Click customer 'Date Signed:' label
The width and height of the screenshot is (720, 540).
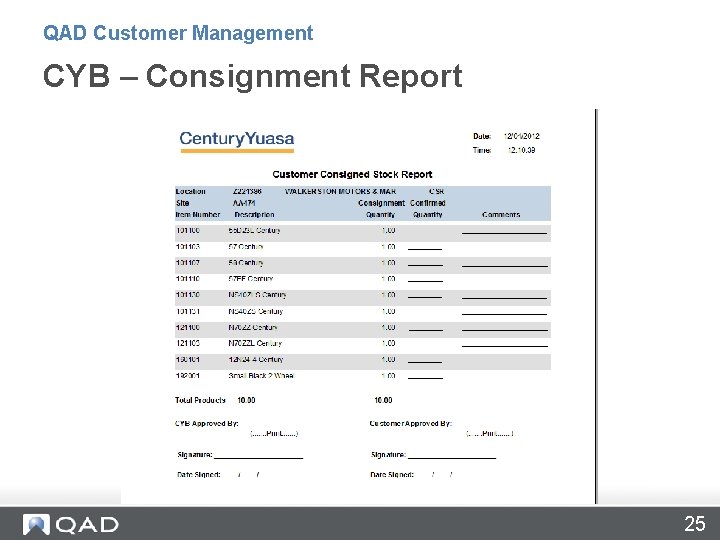pyautogui.click(x=392, y=475)
